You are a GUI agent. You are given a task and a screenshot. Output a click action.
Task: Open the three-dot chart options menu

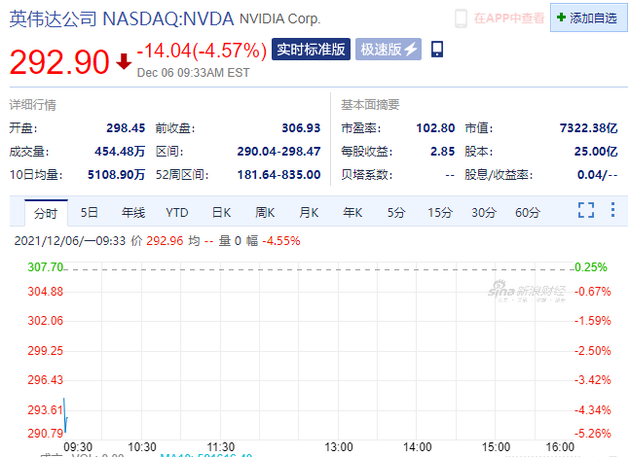pyautogui.click(x=612, y=210)
